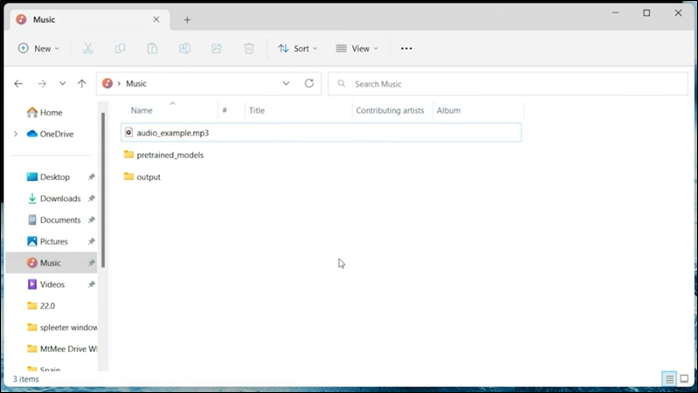
Task: Open the Sort dropdown menu
Action: tap(298, 49)
